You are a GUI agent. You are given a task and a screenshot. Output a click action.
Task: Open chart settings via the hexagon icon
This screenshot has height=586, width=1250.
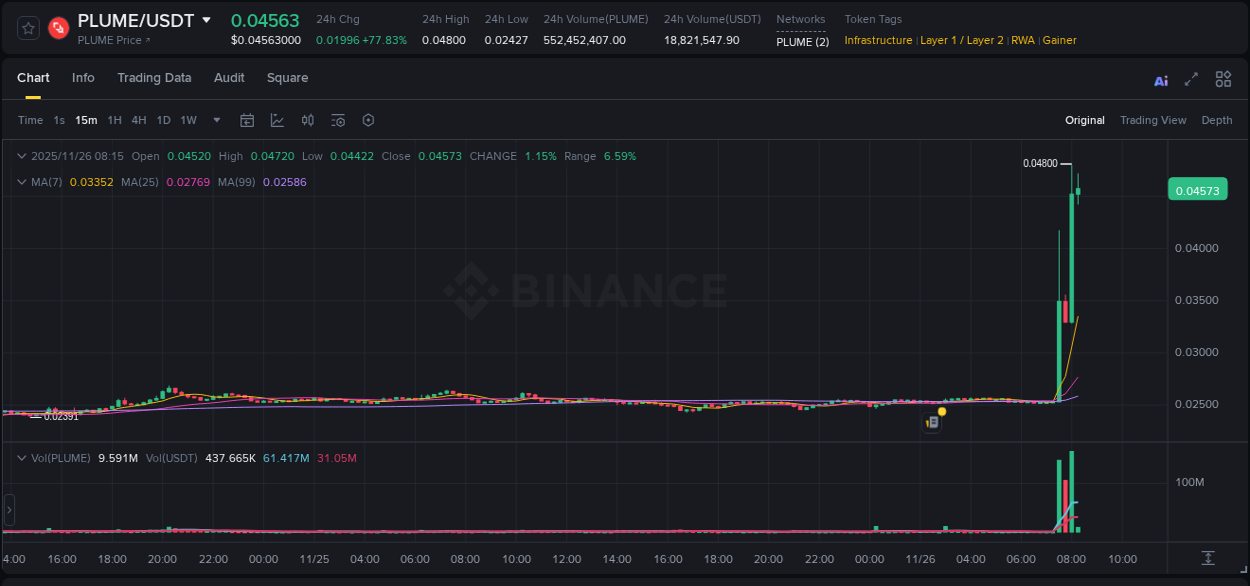[368, 120]
